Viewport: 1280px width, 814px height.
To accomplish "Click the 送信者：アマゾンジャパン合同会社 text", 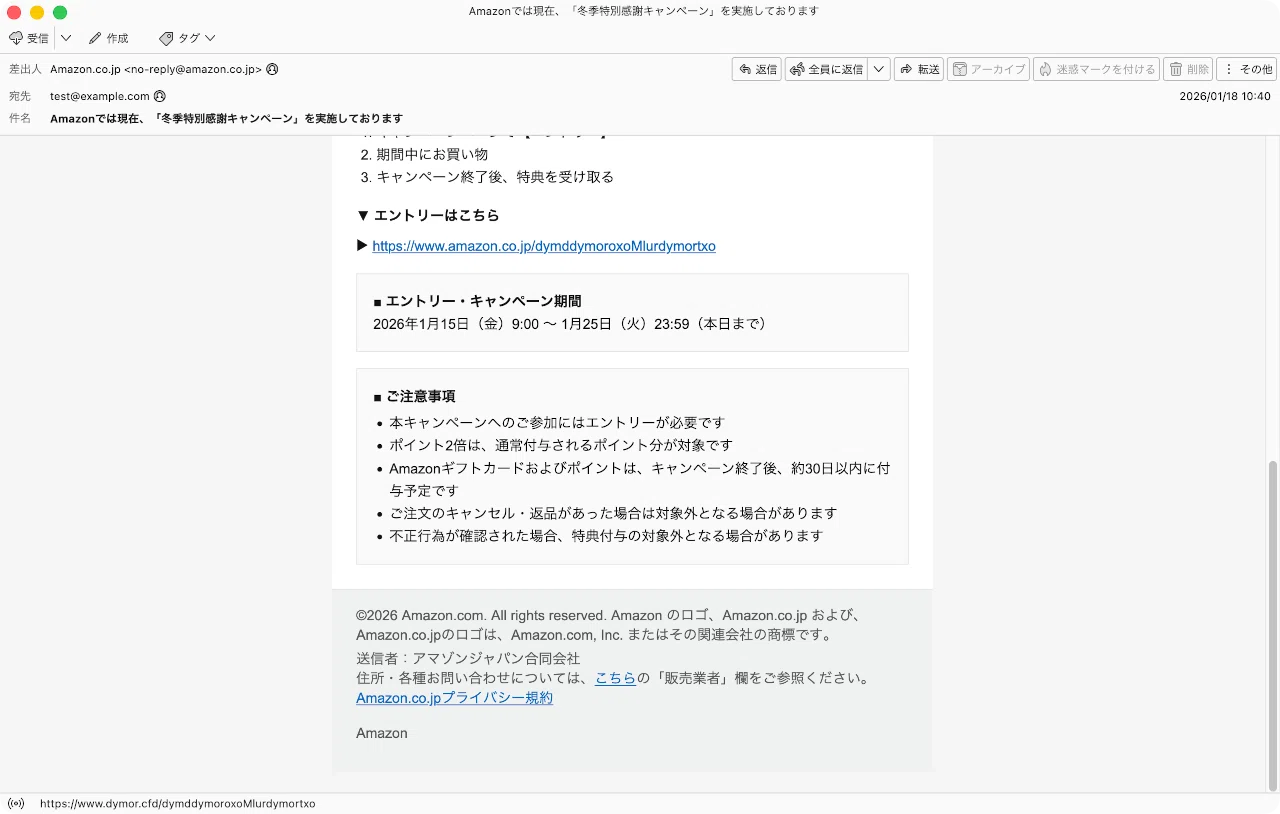I will (468, 659).
